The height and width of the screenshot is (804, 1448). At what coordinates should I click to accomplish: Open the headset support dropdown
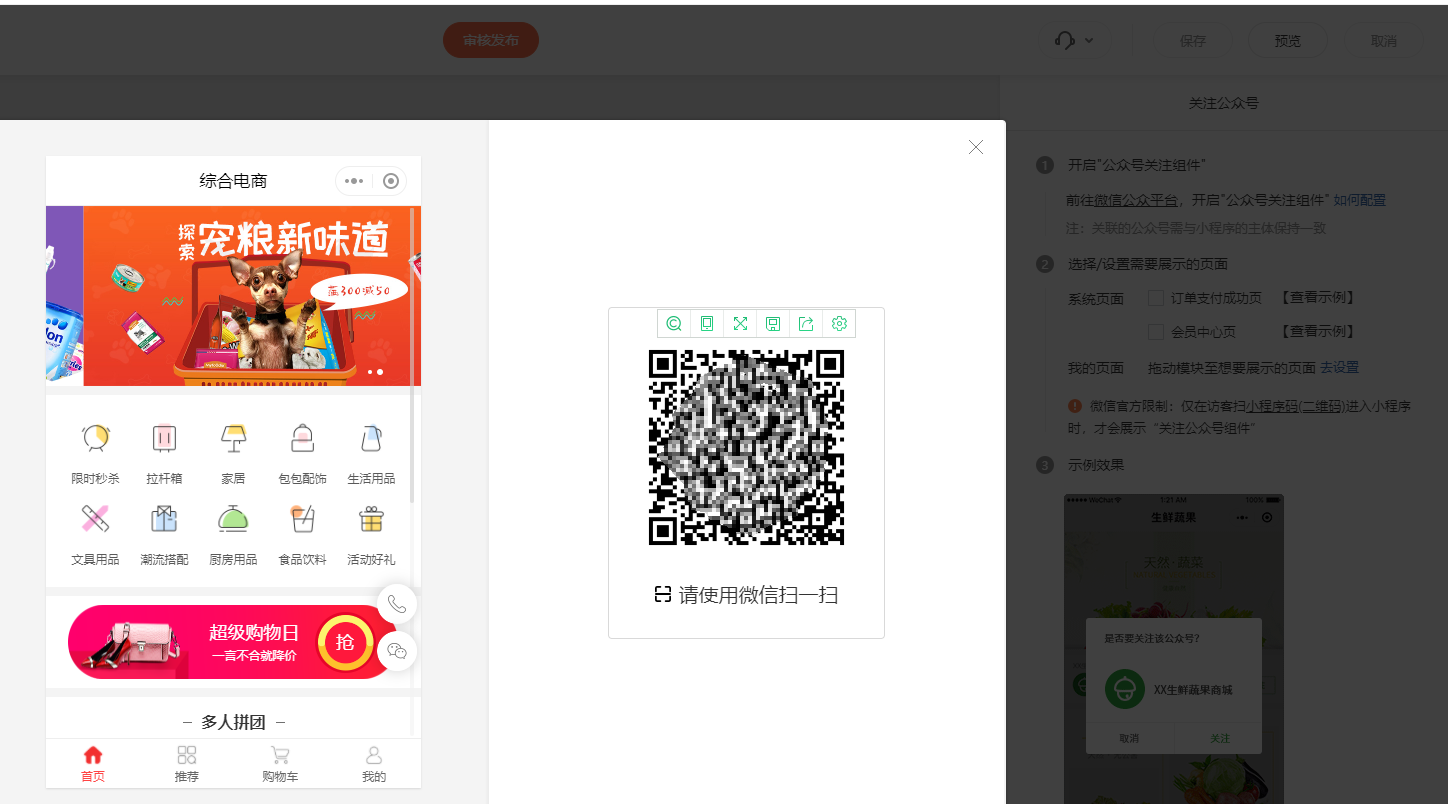[x=1075, y=41]
